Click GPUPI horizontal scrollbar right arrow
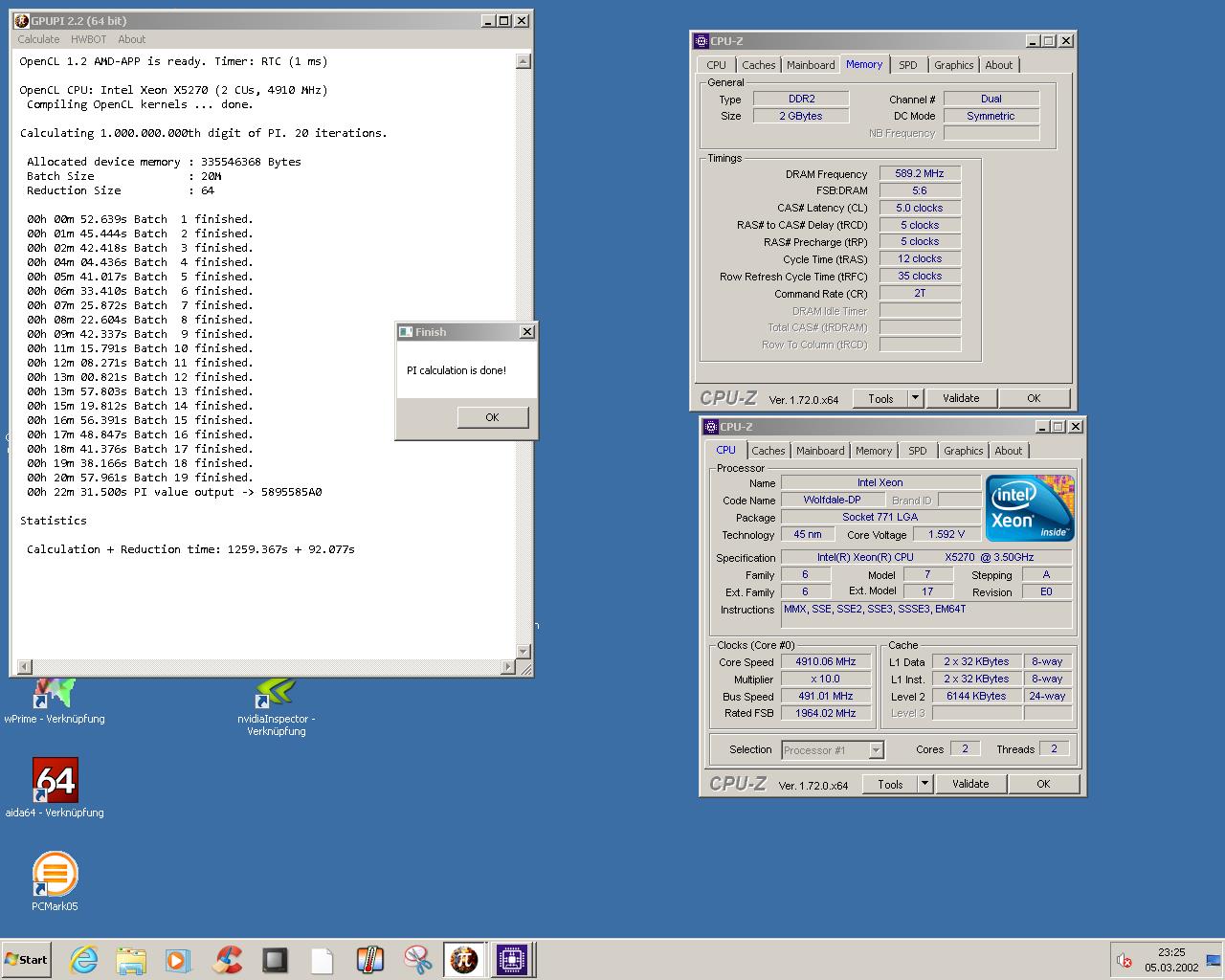 508,666
